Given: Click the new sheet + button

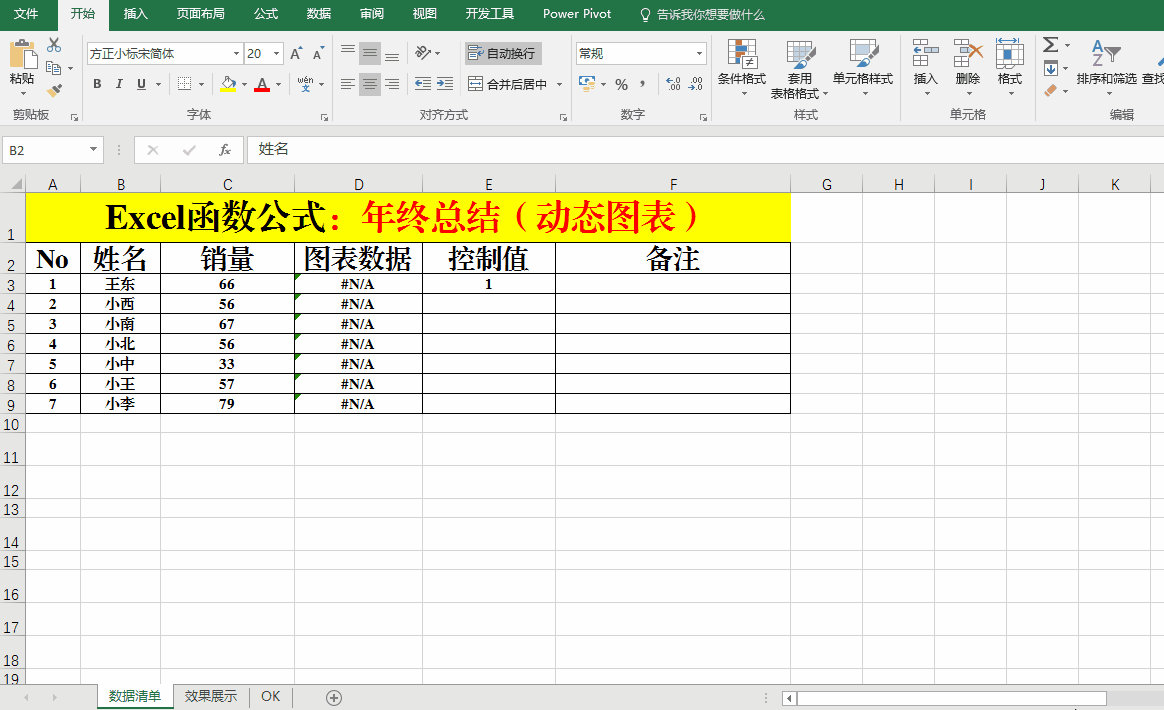Looking at the screenshot, I should (x=334, y=695).
